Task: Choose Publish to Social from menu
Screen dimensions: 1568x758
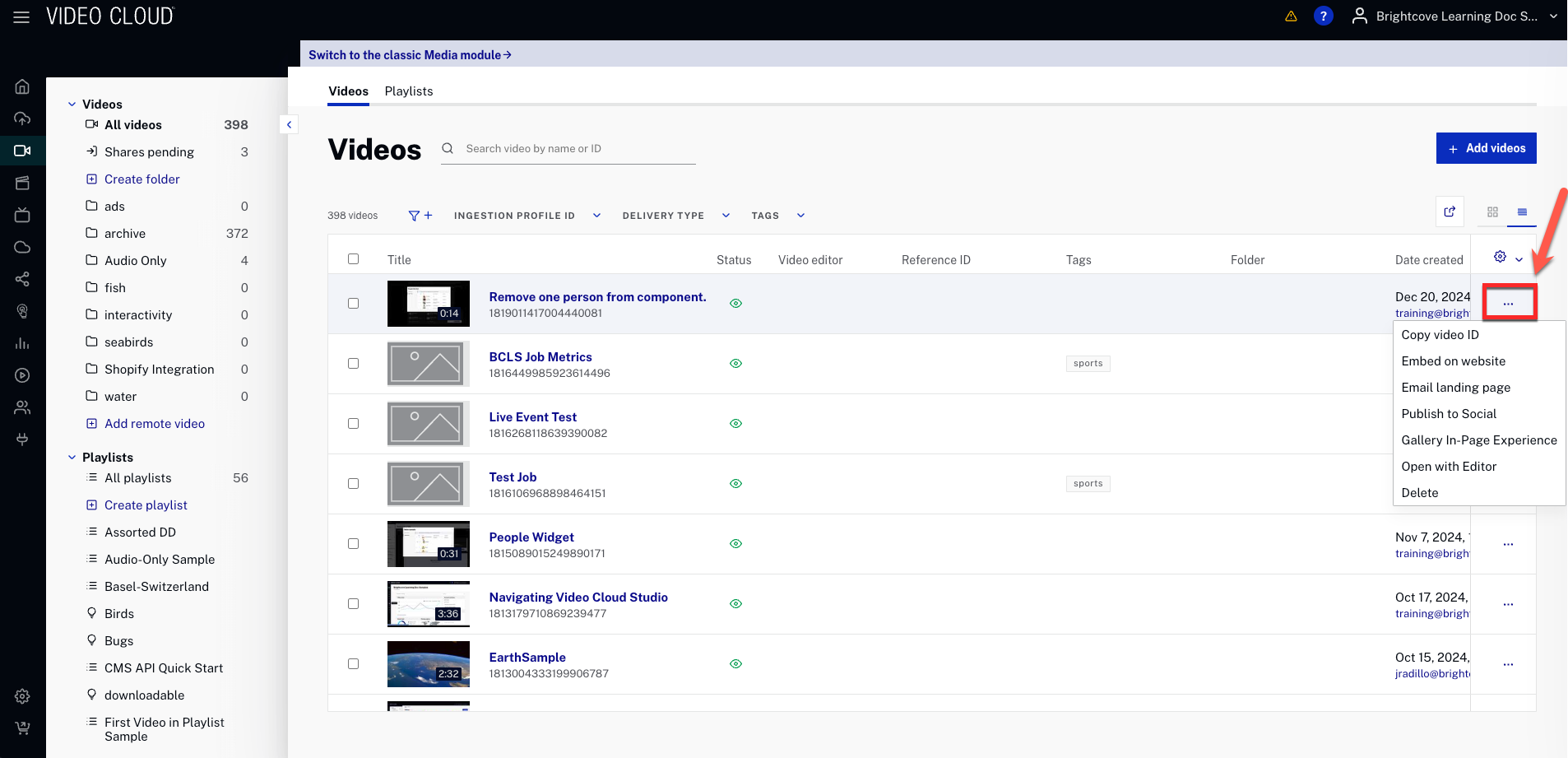Action: coord(1448,414)
